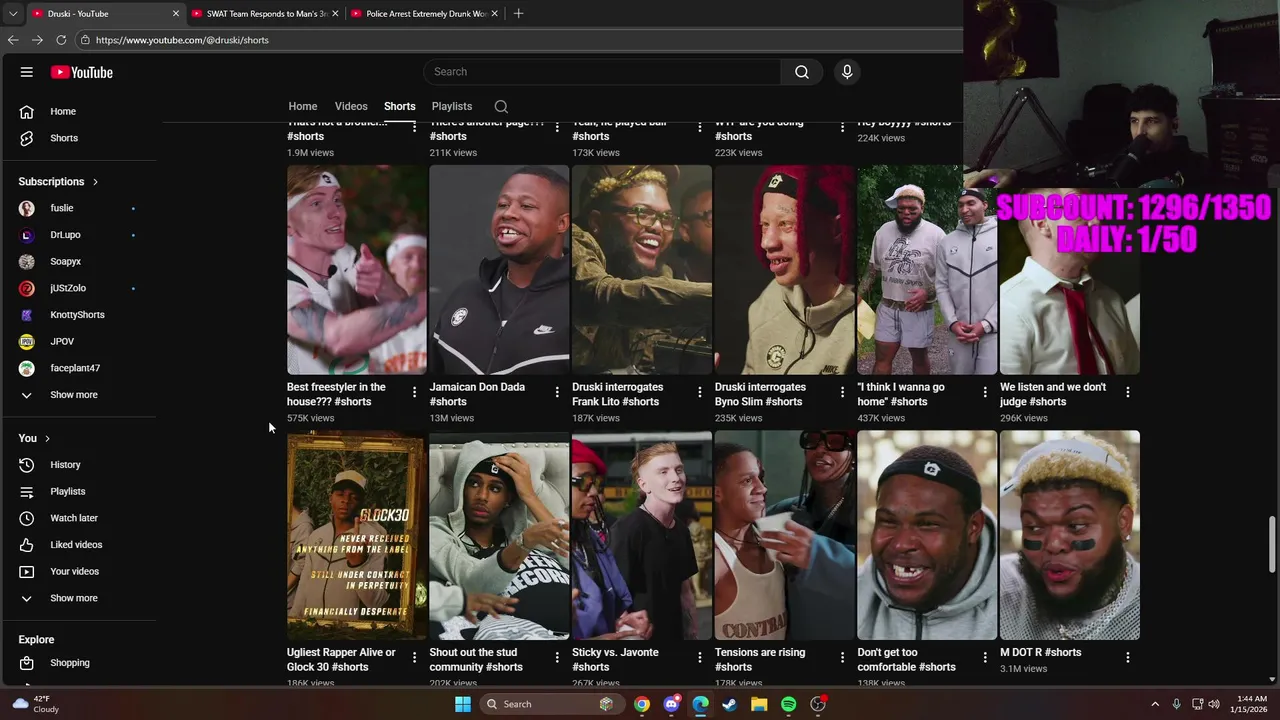Open options for Best freestyler short
The image size is (1280, 720).
(414, 392)
